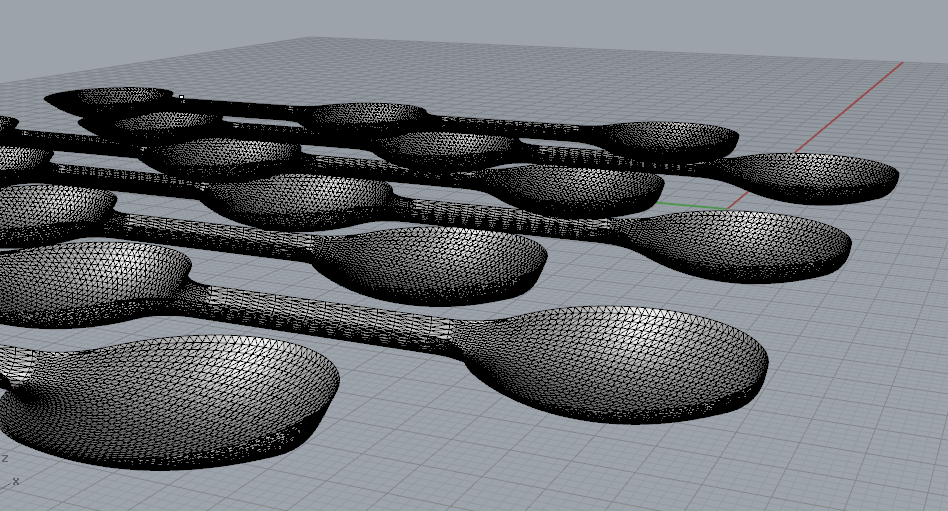948x511 pixels.
Task: Click the white control point on the farthest spoon
Action: (181, 97)
